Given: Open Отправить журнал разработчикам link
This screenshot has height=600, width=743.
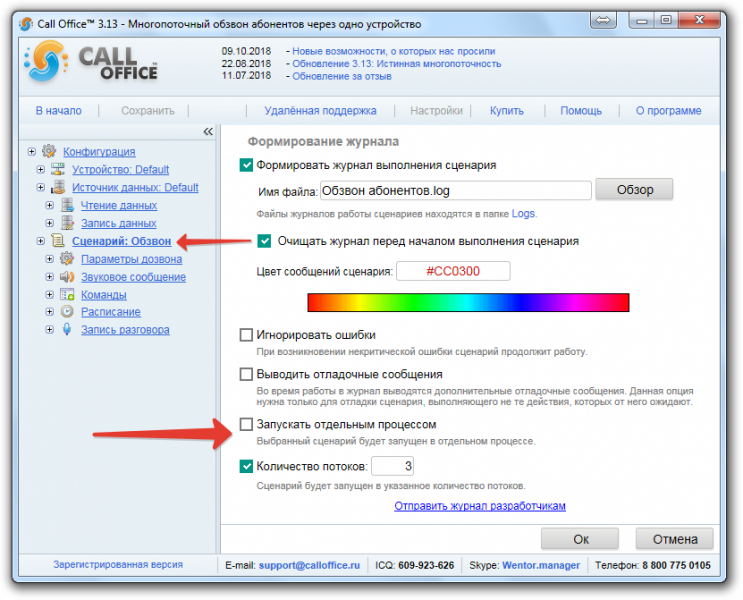Looking at the screenshot, I should (480, 506).
